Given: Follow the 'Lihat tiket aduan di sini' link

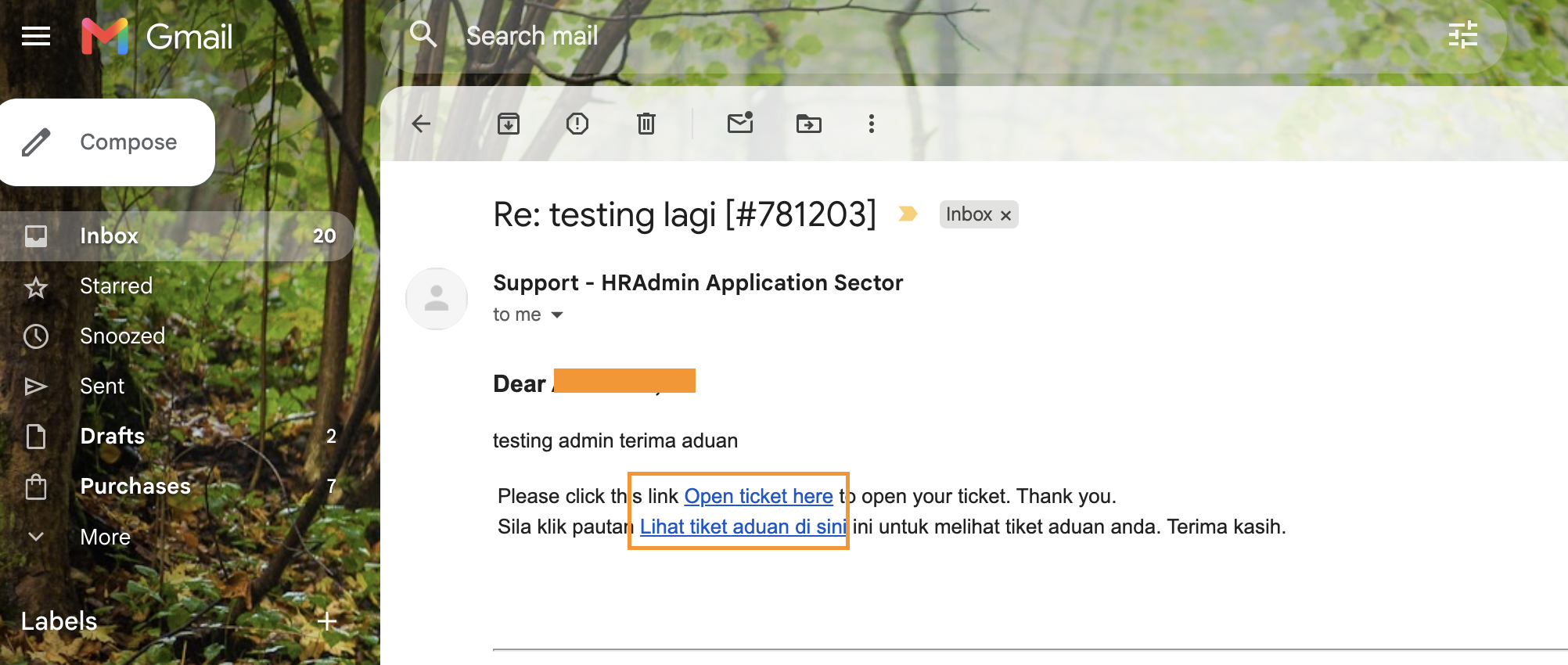Looking at the screenshot, I should coord(743,527).
